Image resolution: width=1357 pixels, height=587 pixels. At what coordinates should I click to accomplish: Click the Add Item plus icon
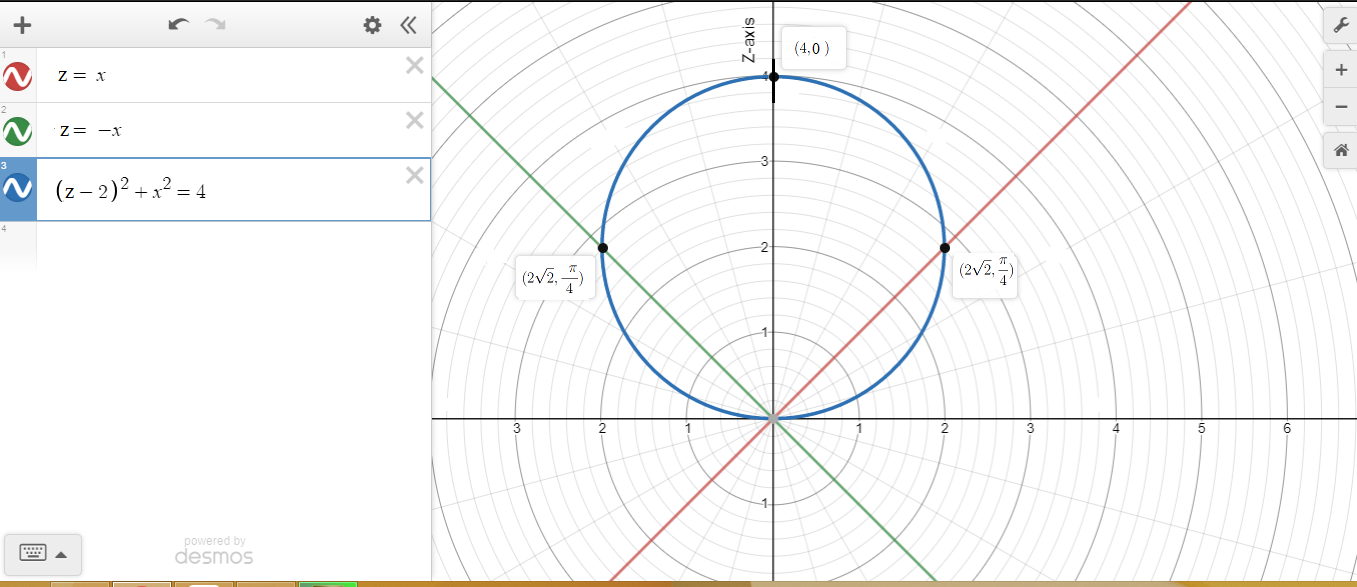[x=22, y=25]
